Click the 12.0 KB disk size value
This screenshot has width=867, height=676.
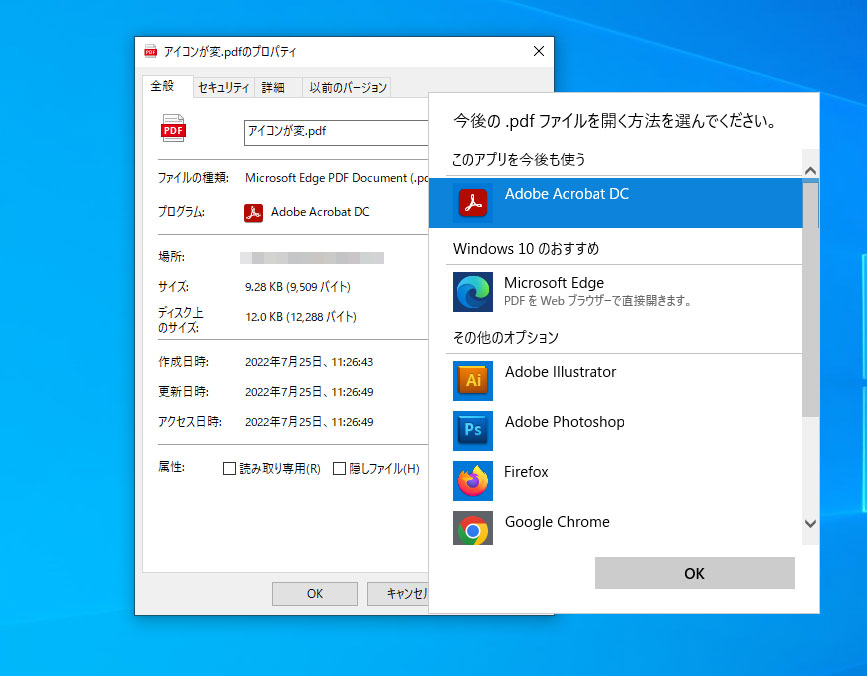[x=301, y=317]
